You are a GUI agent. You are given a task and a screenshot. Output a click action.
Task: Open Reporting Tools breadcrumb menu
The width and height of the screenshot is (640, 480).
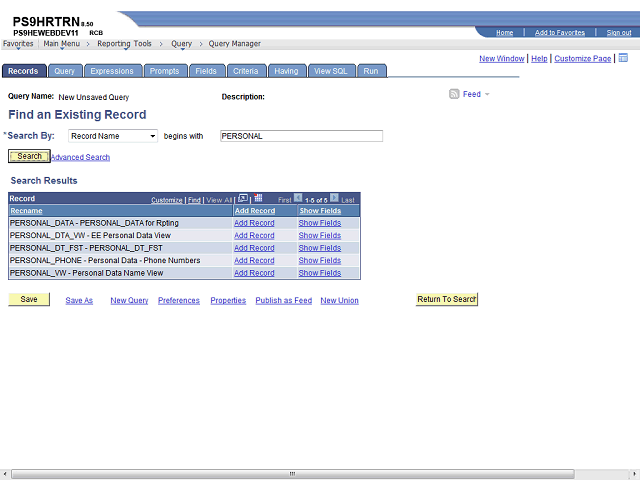(x=124, y=44)
